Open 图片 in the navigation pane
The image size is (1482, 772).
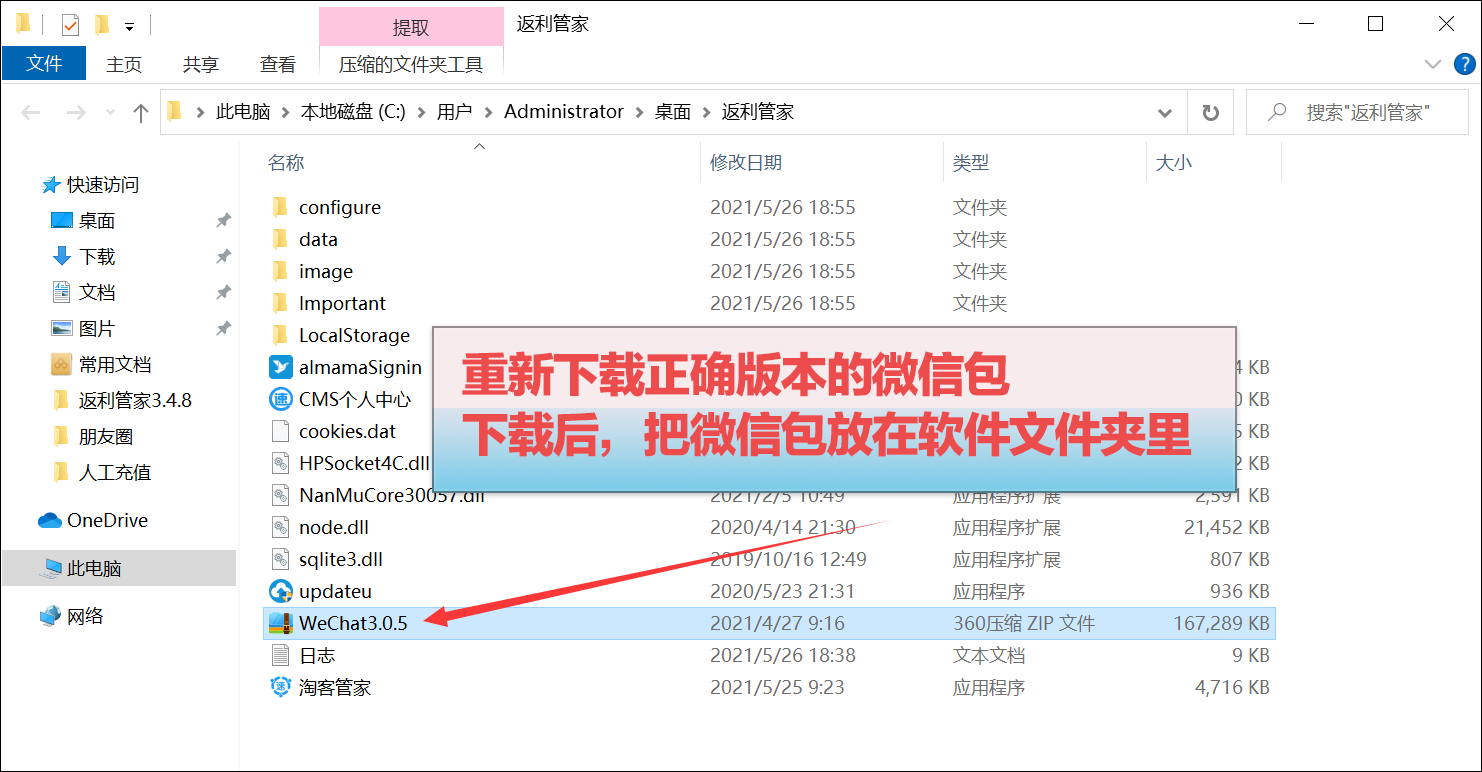[x=97, y=328]
